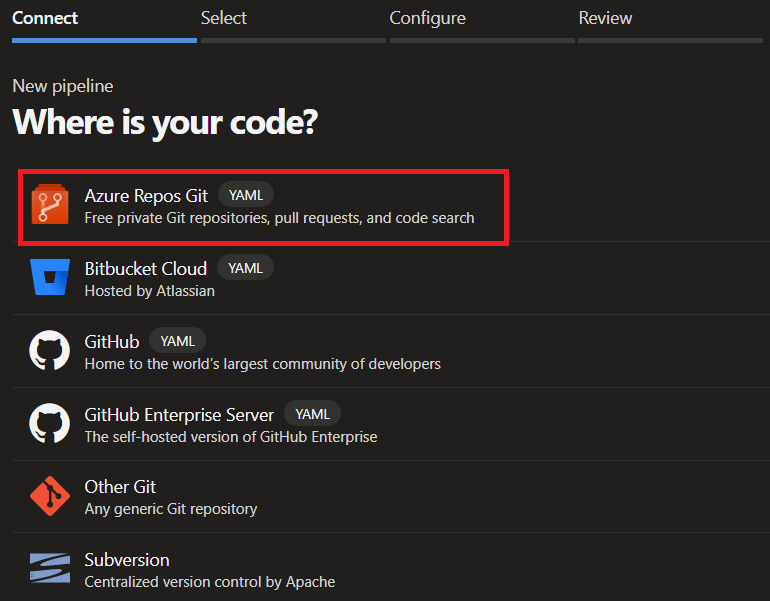Select the Subversion title text
Image resolution: width=770 pixels, height=601 pixels.
click(127, 560)
